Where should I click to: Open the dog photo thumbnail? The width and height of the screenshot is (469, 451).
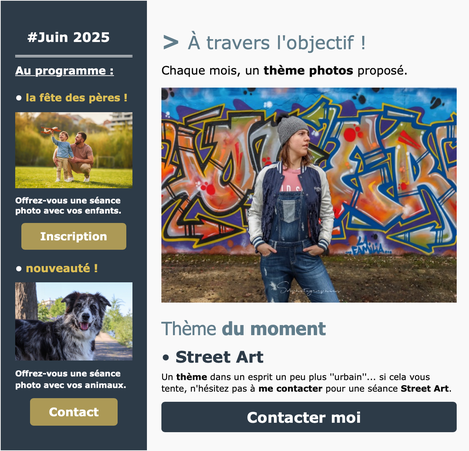point(74,321)
